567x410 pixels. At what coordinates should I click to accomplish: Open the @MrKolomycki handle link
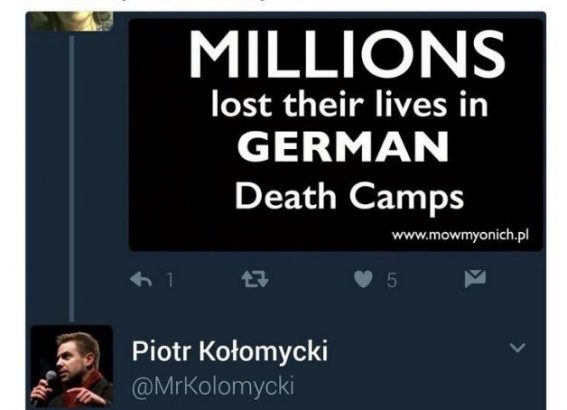point(213,387)
